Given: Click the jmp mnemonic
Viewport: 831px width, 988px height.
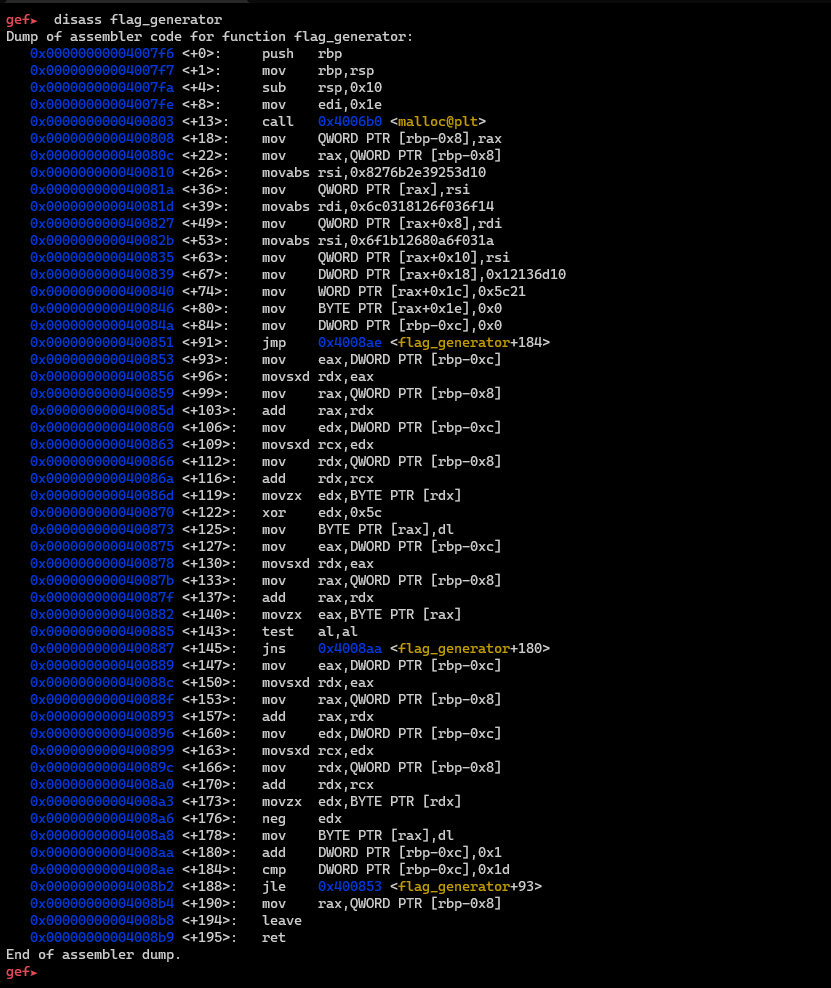Looking at the screenshot, I should pyautogui.click(x=274, y=343).
